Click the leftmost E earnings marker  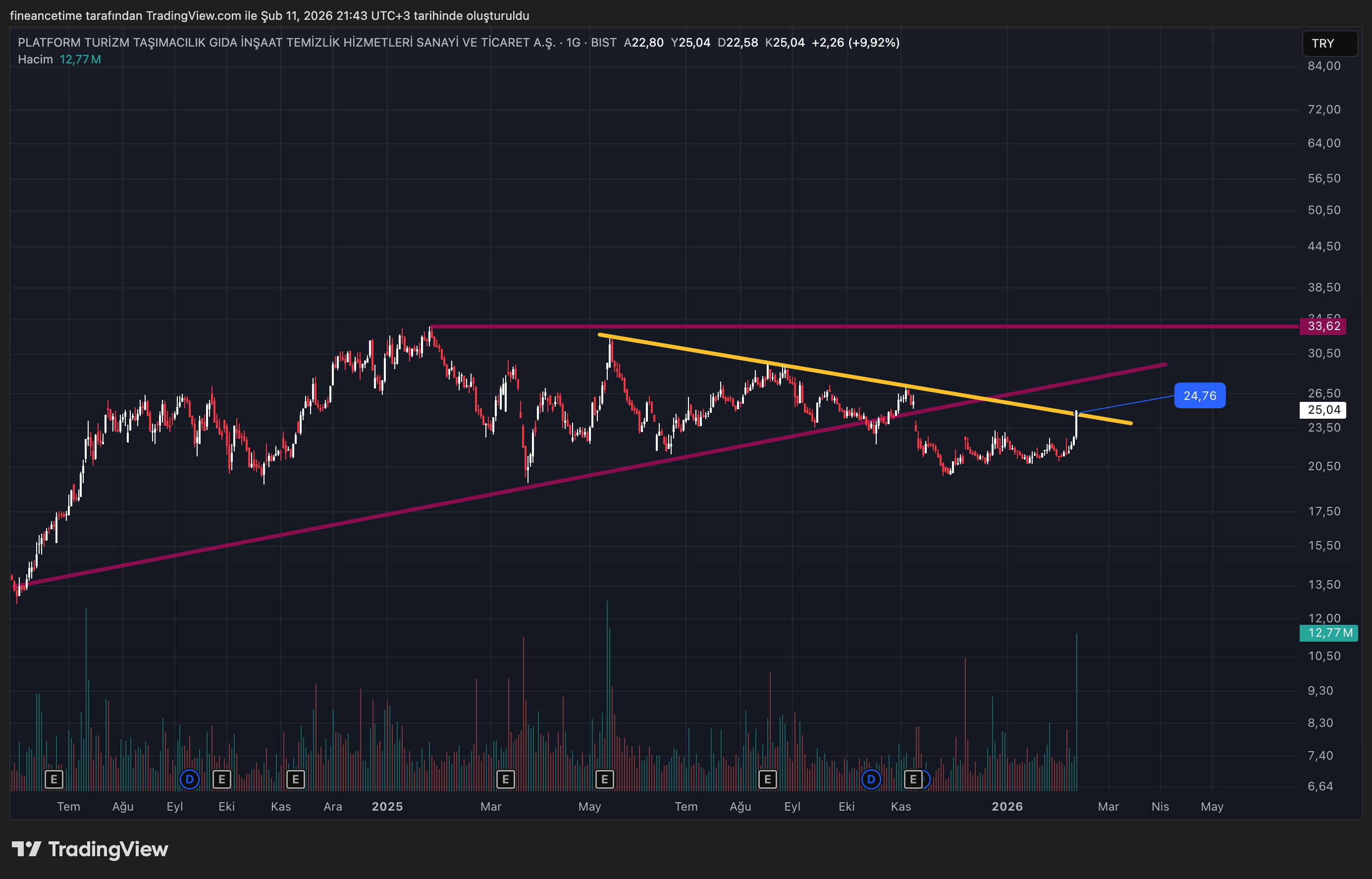coord(53,779)
